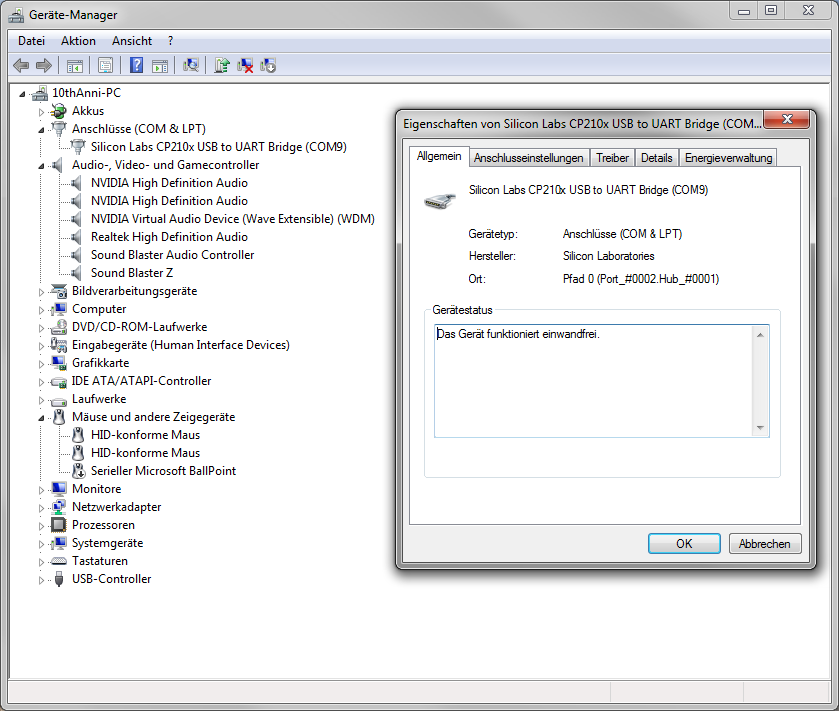Image resolution: width=839 pixels, height=711 pixels.
Task: Expand the Netzwerkadapter category
Action: [42, 507]
